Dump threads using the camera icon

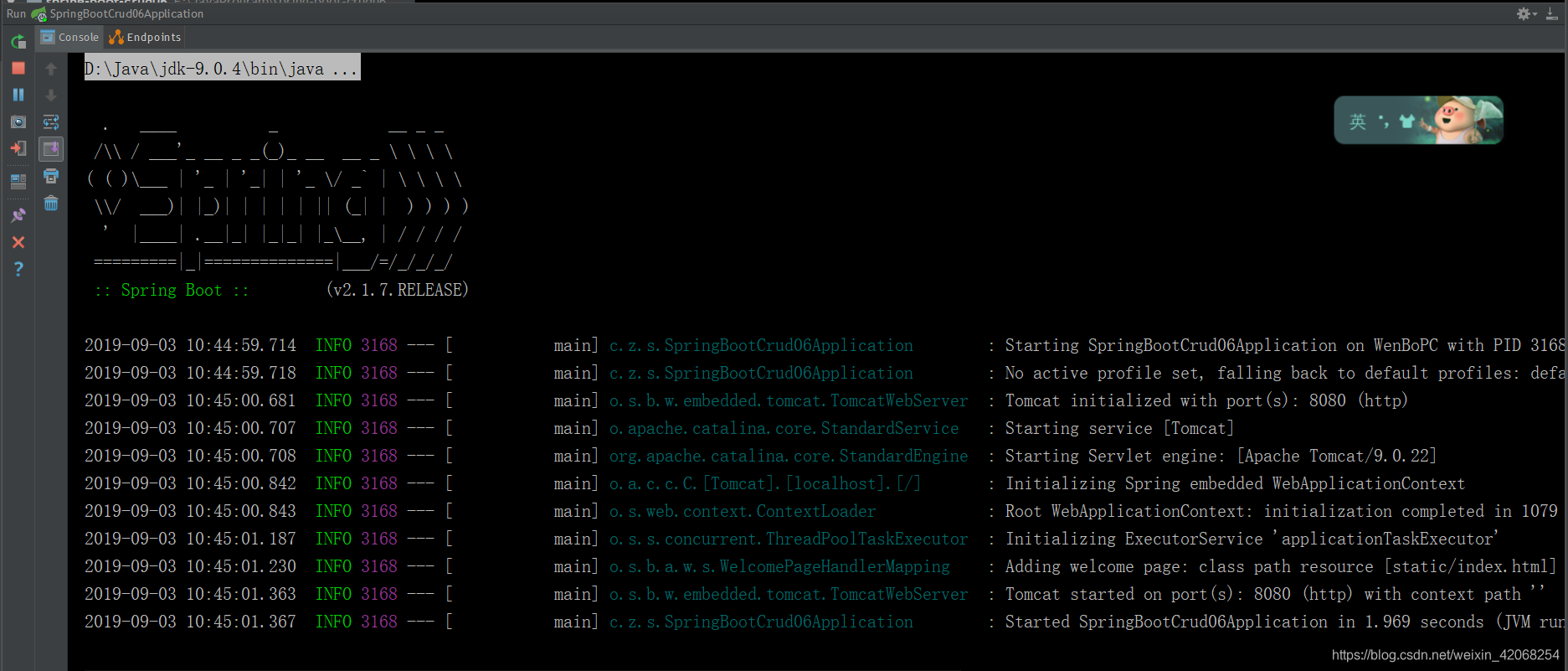(18, 122)
